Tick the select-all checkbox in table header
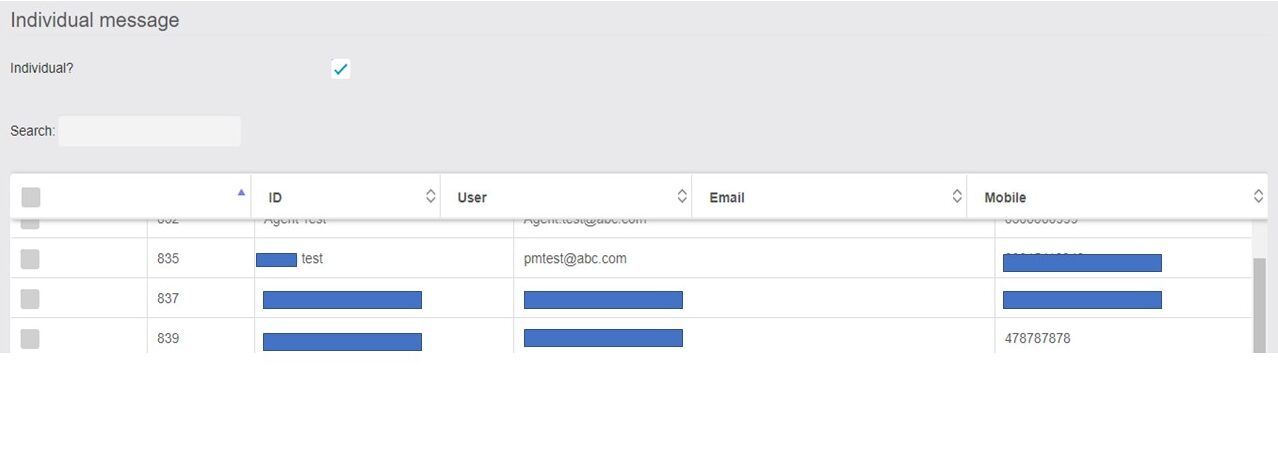The width and height of the screenshot is (1278, 460). point(31,198)
